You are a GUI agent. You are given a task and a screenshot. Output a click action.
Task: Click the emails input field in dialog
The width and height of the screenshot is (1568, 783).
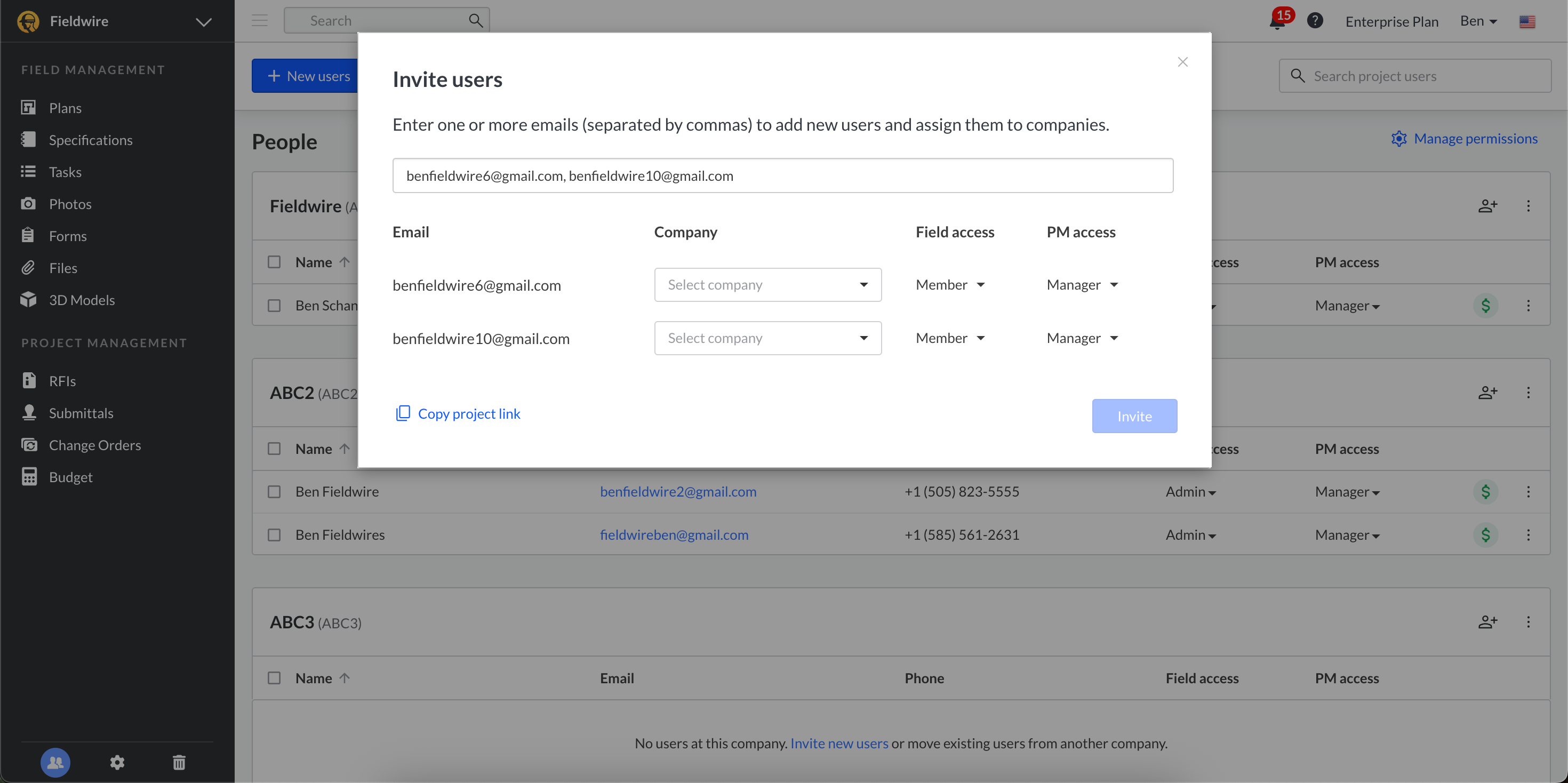coord(783,175)
